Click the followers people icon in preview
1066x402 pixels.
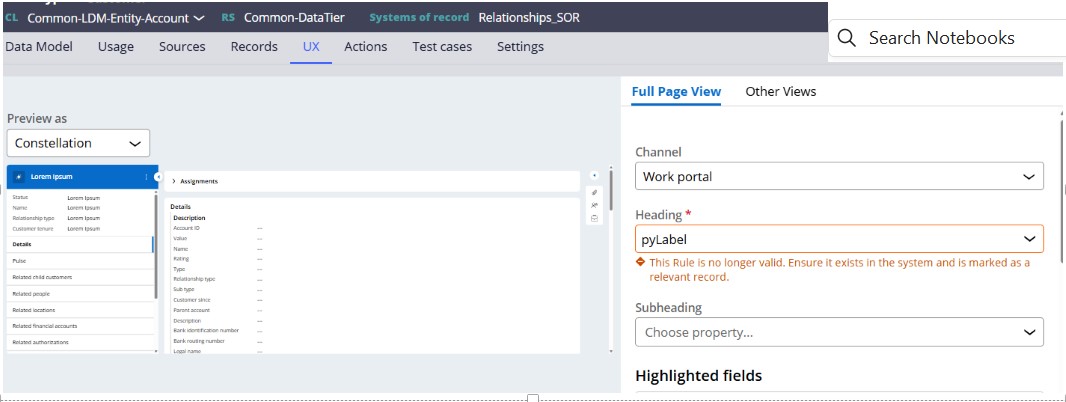click(x=595, y=205)
